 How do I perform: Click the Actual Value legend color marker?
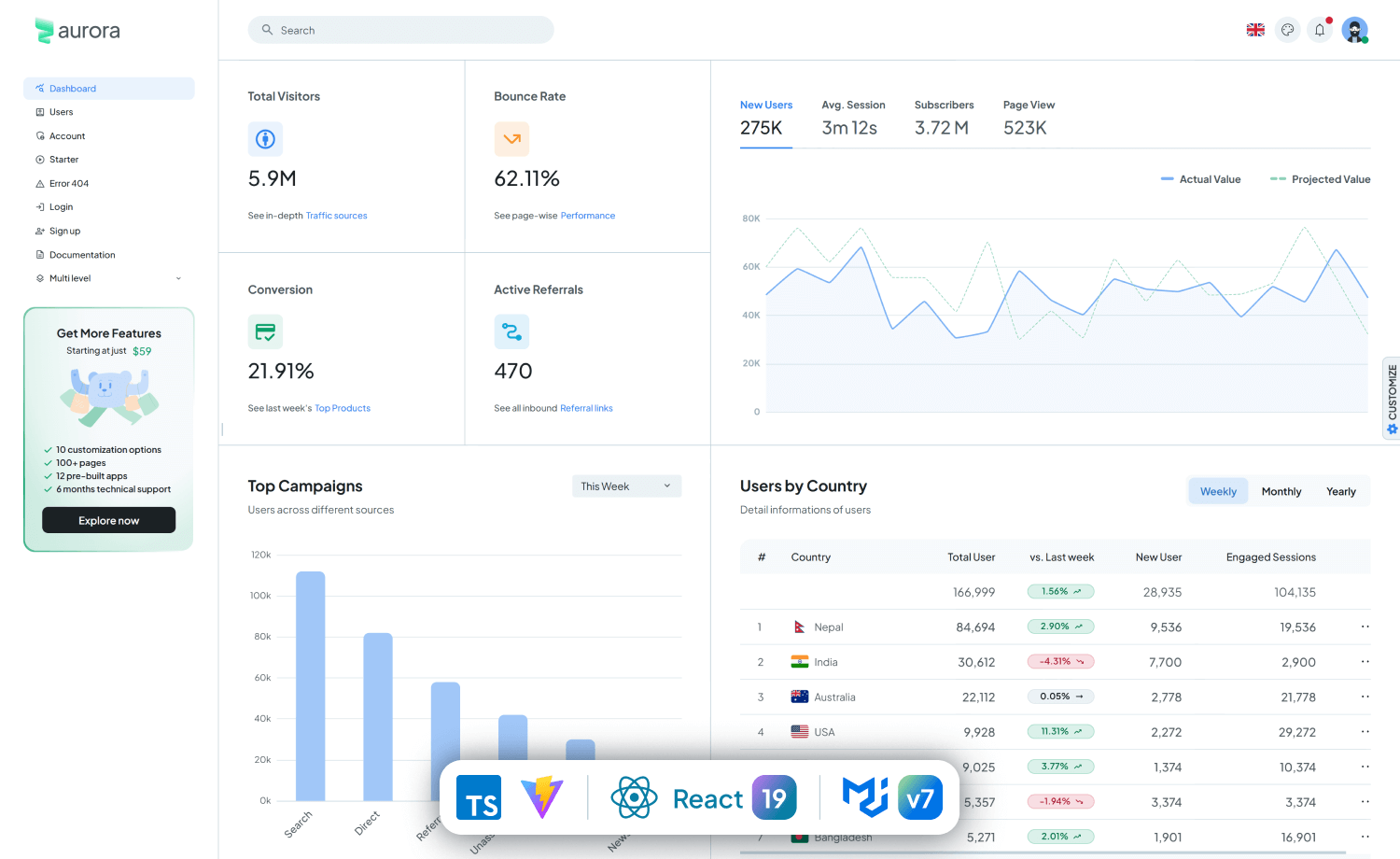1168,178
